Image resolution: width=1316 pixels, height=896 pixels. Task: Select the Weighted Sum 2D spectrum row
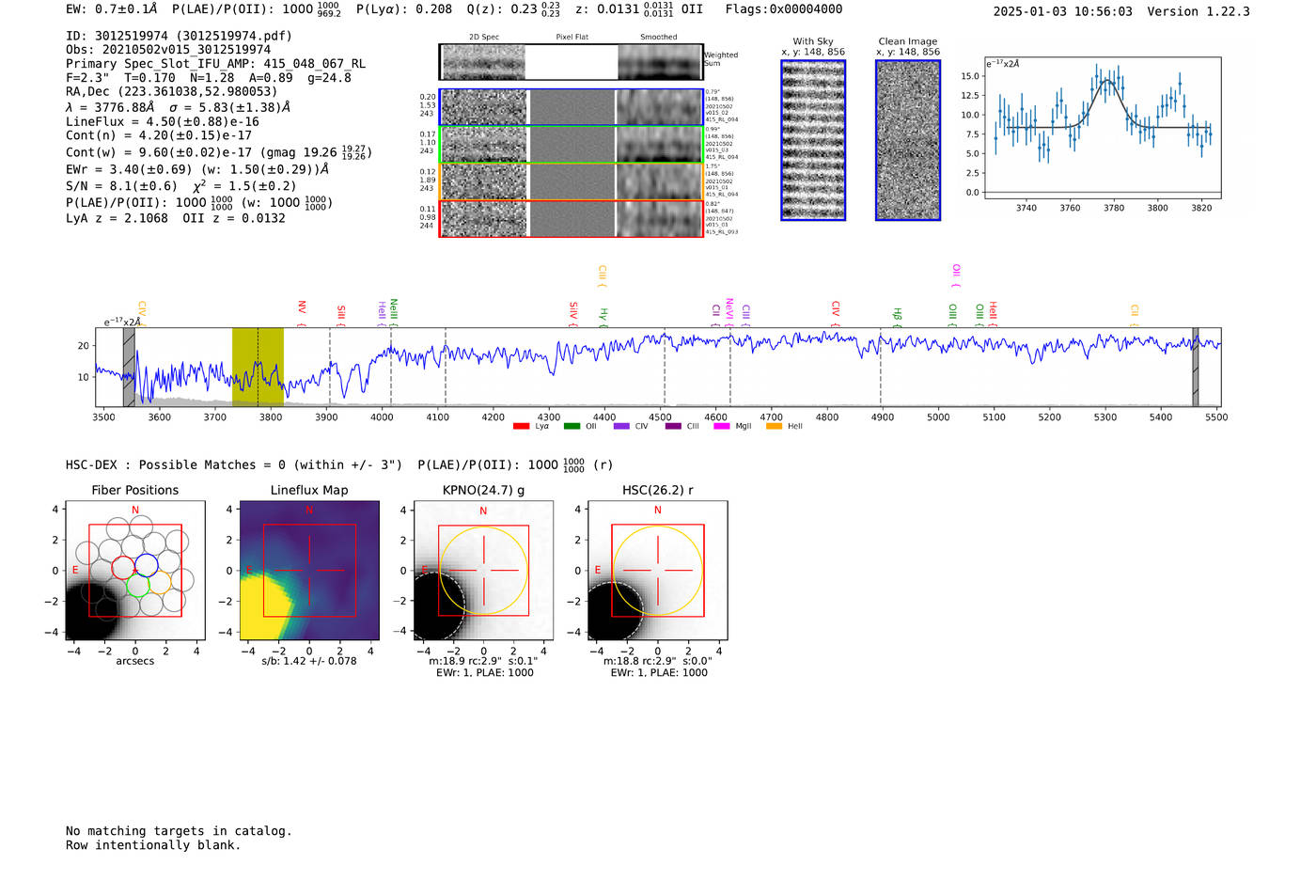pyautogui.click(x=572, y=62)
